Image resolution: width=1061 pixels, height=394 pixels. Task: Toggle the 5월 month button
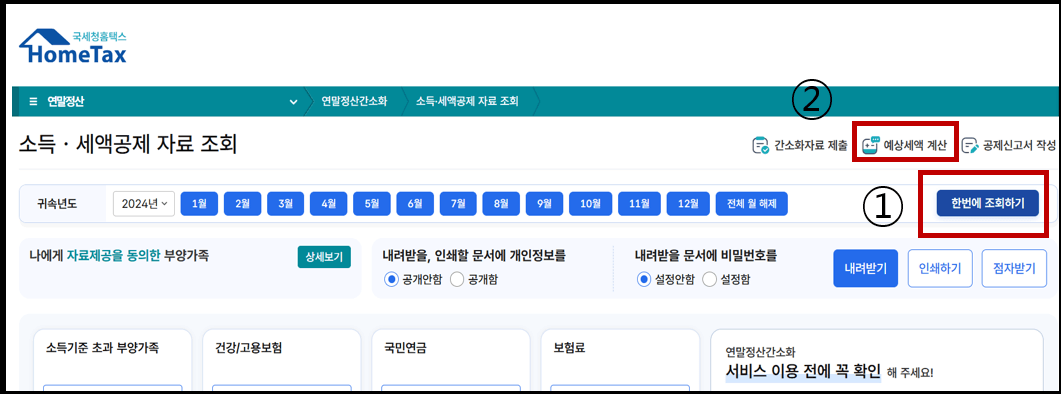pos(372,203)
